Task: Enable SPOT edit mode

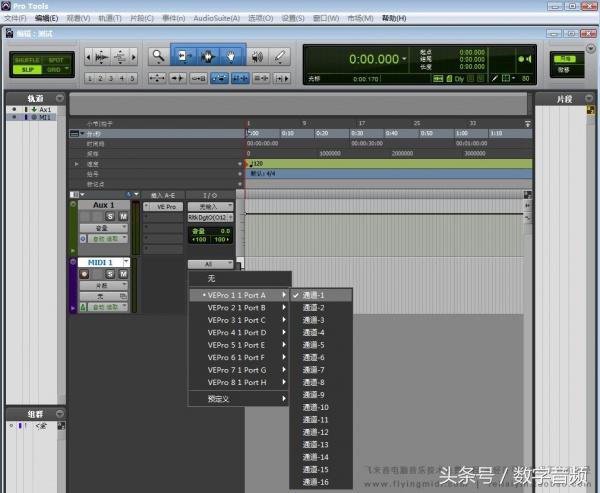Action: pyautogui.click(x=56, y=60)
